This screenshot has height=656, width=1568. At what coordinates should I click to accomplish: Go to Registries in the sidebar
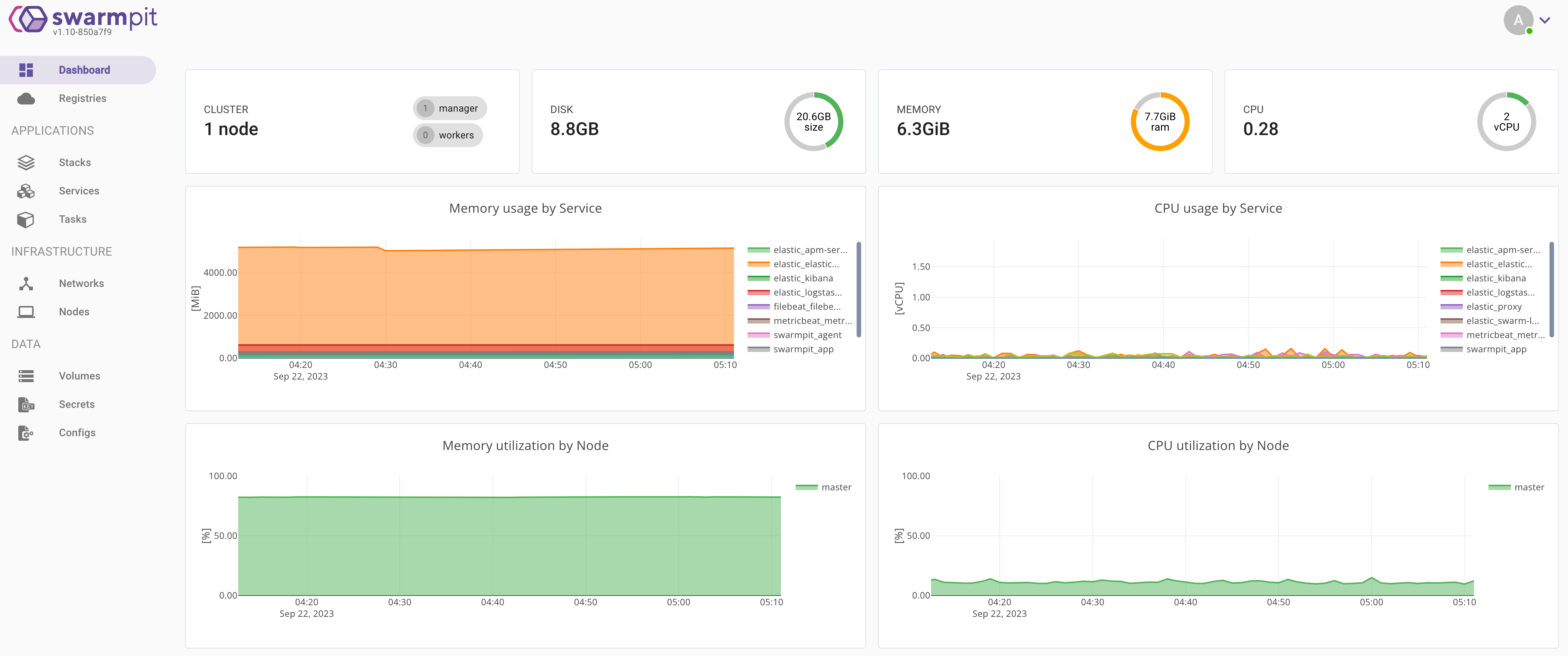pyautogui.click(x=82, y=99)
